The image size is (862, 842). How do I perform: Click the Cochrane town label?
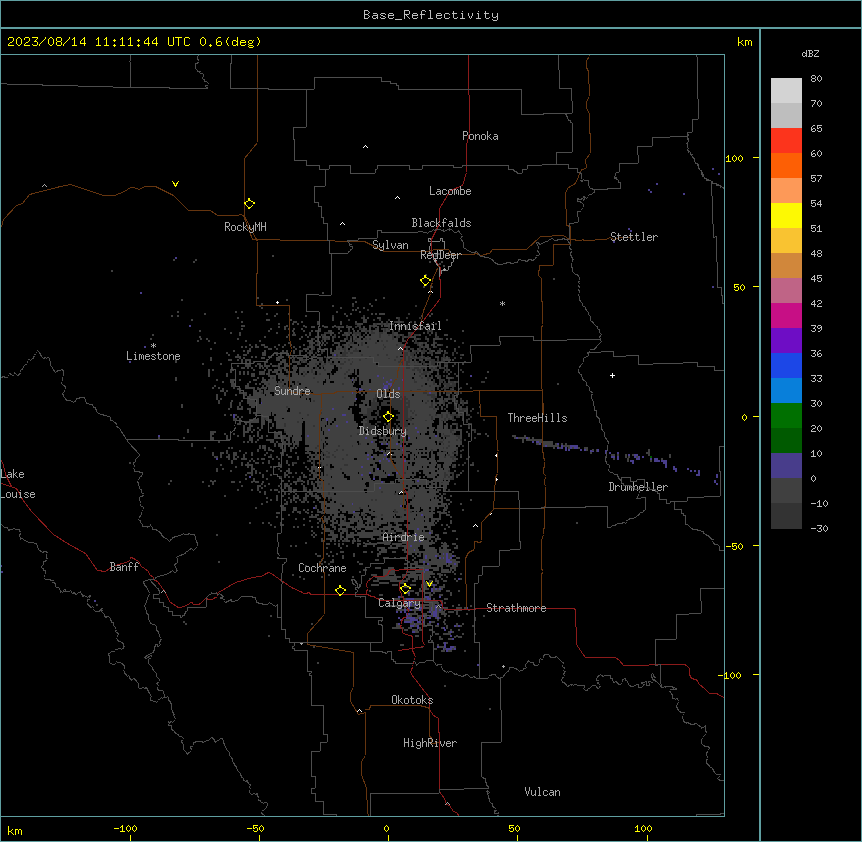coord(322,568)
